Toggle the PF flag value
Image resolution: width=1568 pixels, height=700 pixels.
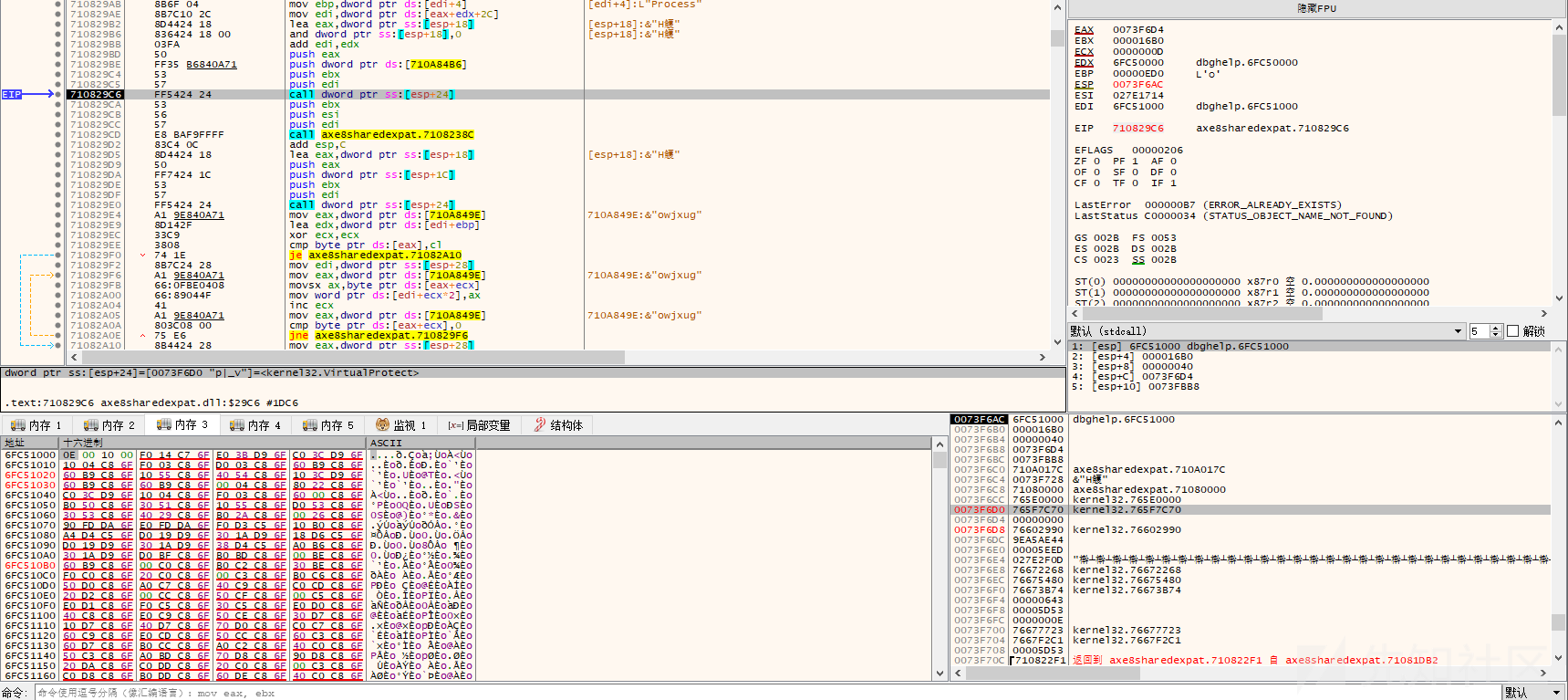(1135, 162)
